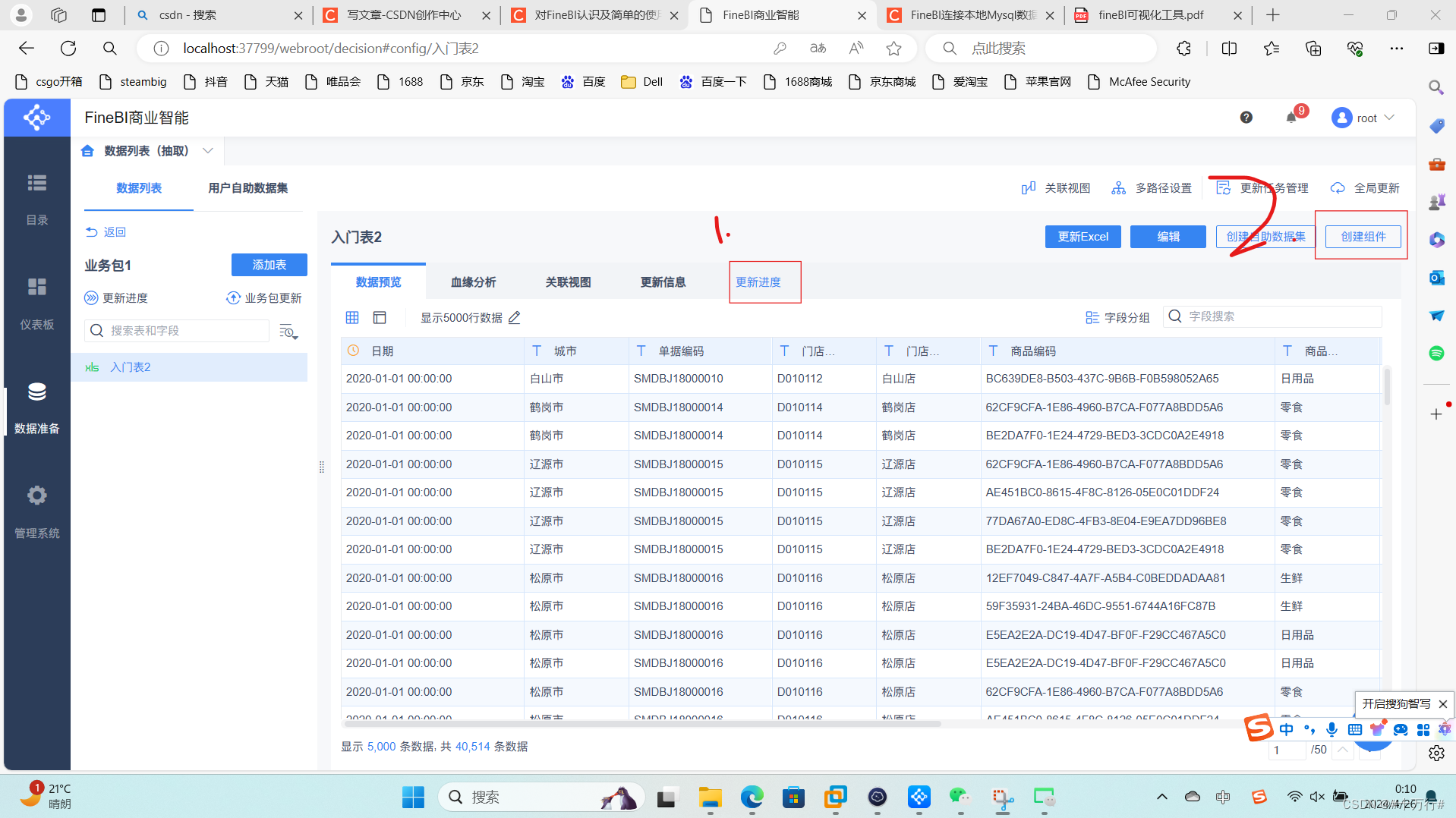Focus the 搜索表和字段 search box
Screen dimensions: 1456x818
(177, 331)
